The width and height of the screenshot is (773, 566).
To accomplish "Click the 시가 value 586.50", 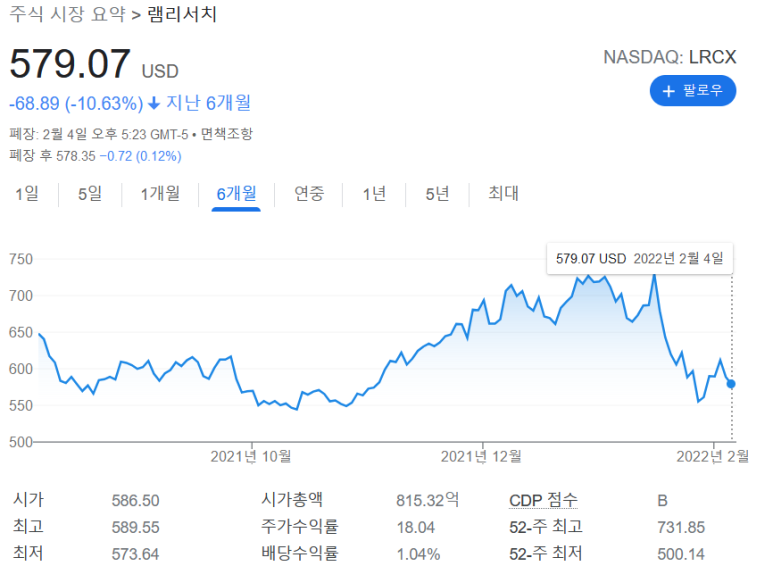I will point(136,501).
